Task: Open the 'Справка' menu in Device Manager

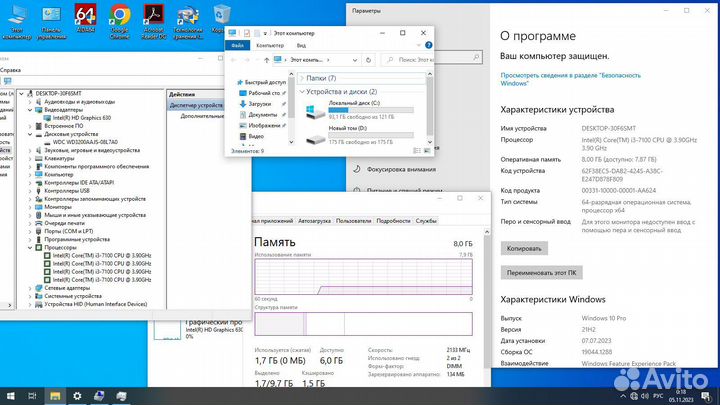Action: (x=11, y=70)
